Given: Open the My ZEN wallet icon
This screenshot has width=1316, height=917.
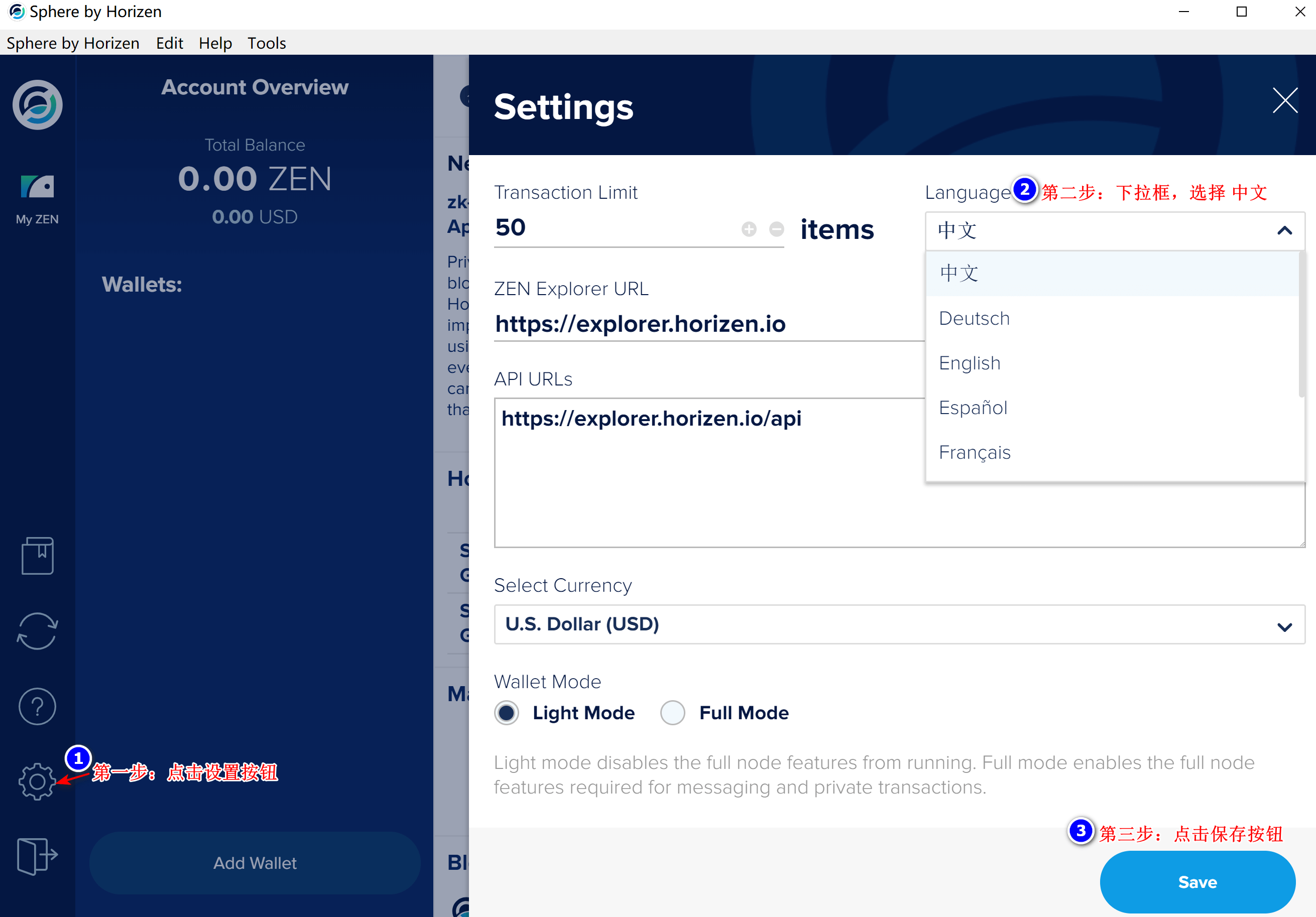Looking at the screenshot, I should coord(37,199).
